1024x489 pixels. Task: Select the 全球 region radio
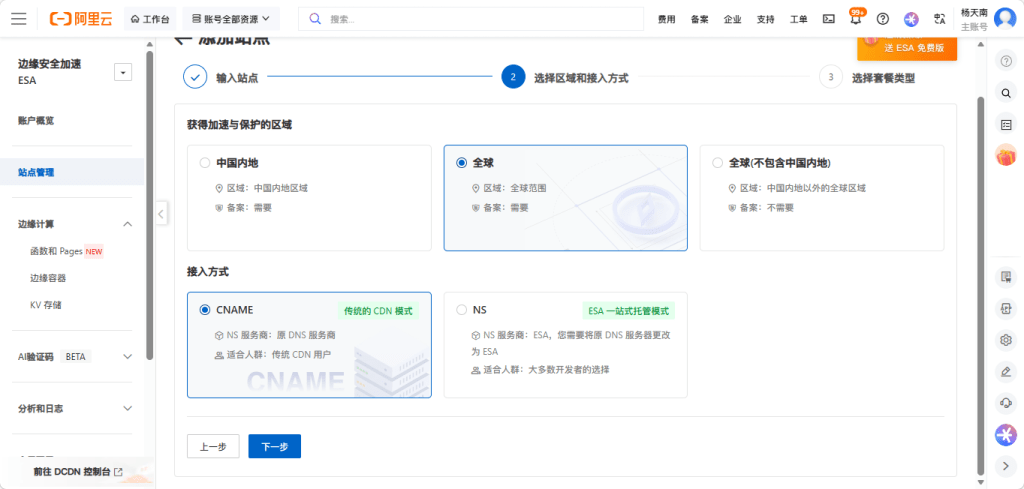click(x=462, y=163)
